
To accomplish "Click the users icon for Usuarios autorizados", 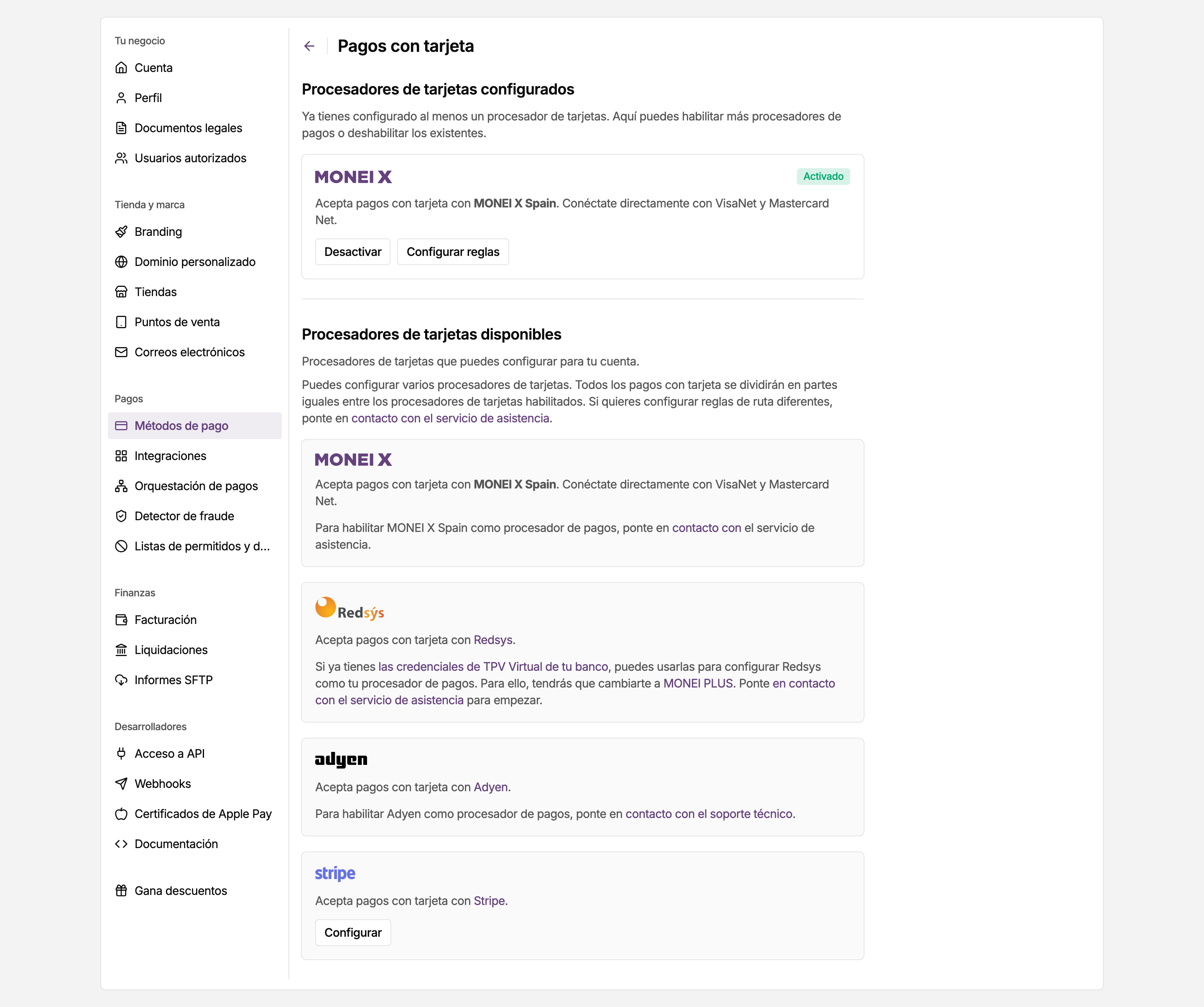I will [121, 158].
